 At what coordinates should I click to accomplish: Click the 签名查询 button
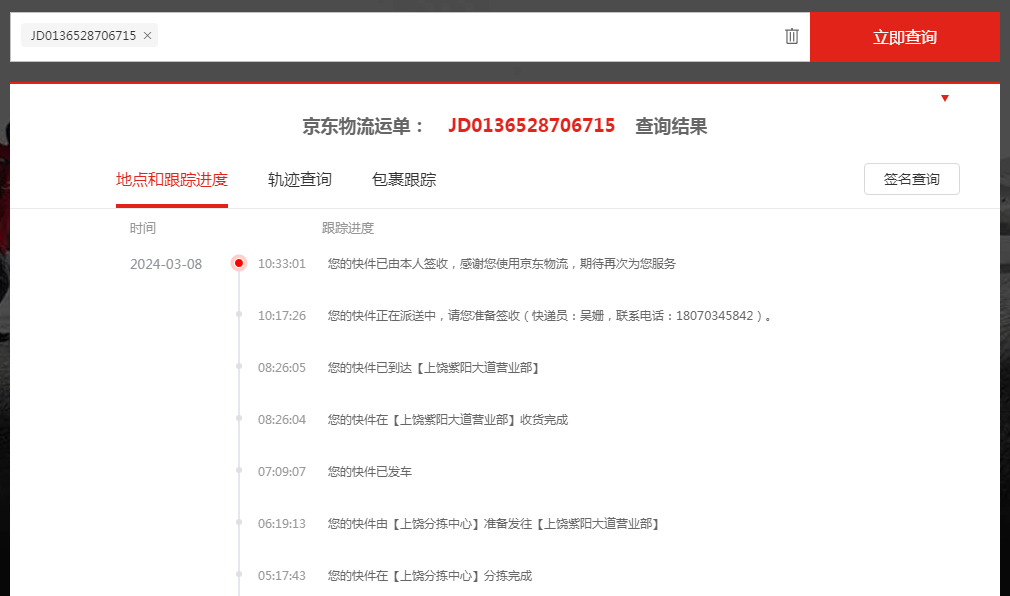click(x=911, y=179)
